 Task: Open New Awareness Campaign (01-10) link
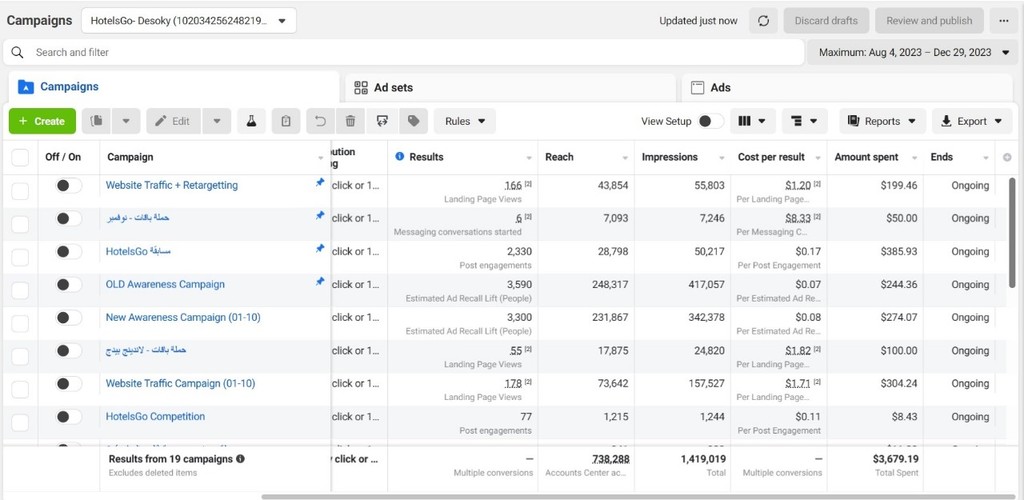tap(183, 317)
